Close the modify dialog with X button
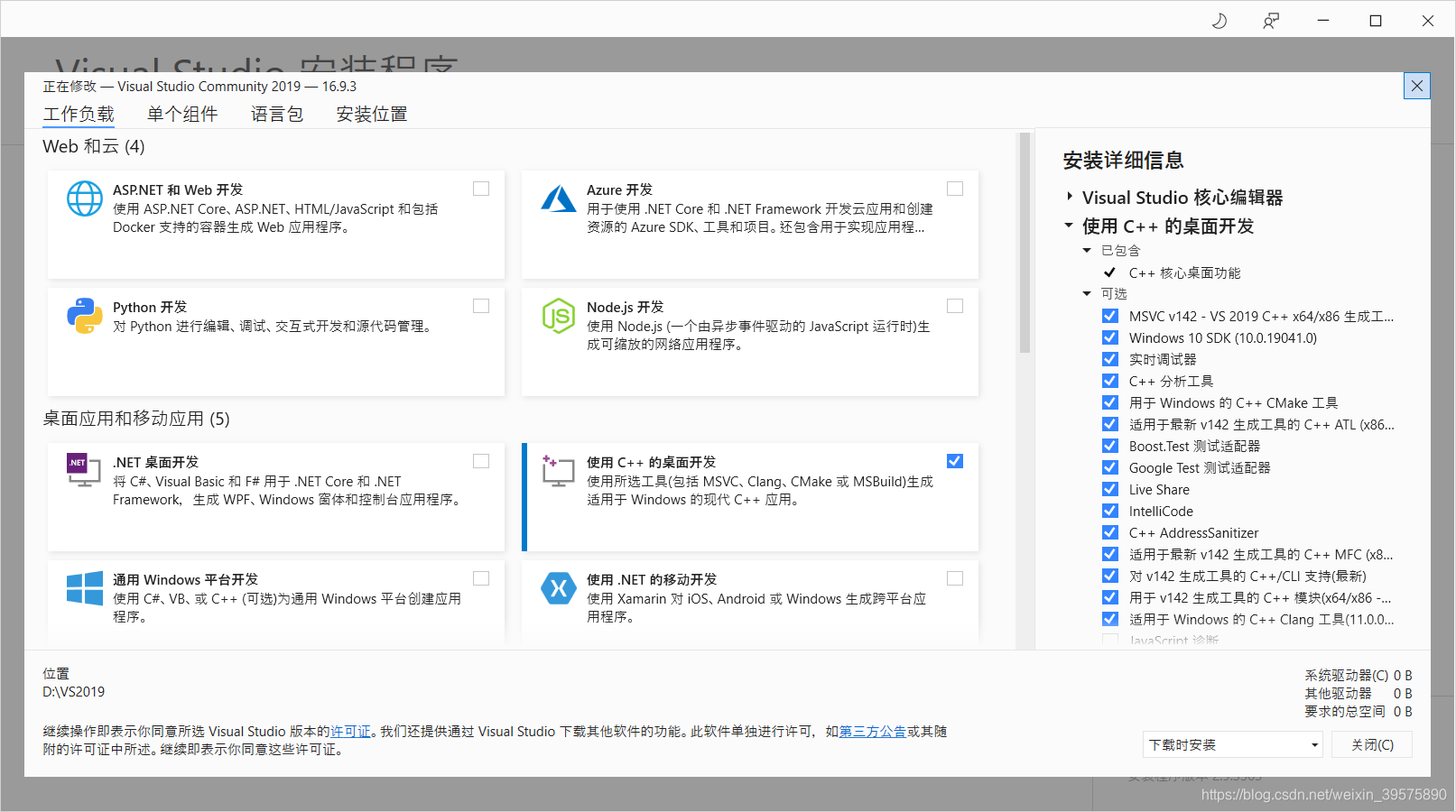 [x=1417, y=86]
